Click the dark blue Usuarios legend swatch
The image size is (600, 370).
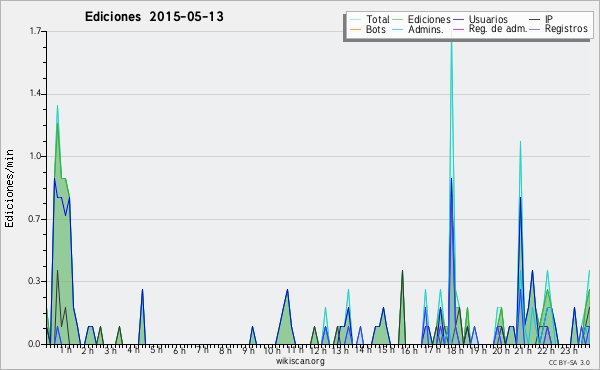458,20
